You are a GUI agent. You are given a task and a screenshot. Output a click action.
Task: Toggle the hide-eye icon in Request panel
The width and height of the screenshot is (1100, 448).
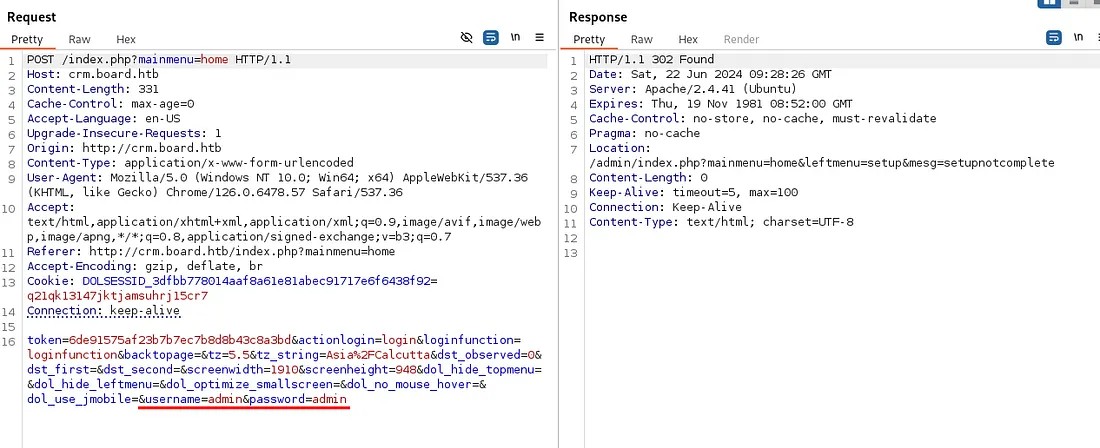[466, 38]
